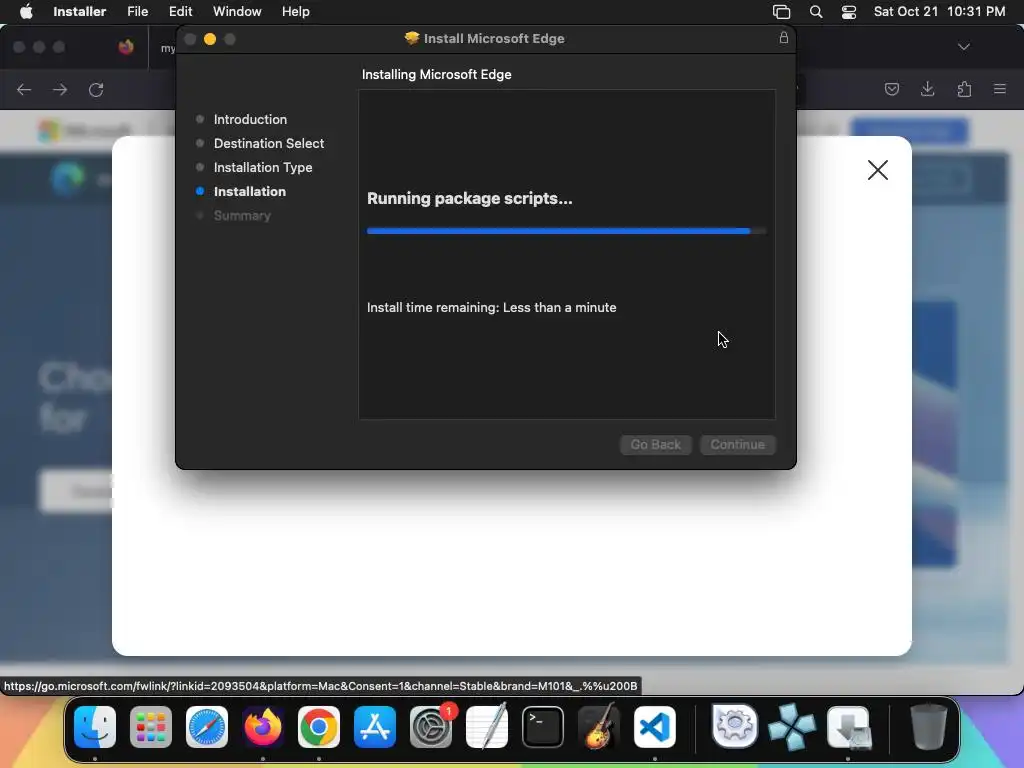1024x768 pixels.
Task: Go back in the Firefox window
Action: coord(24,89)
